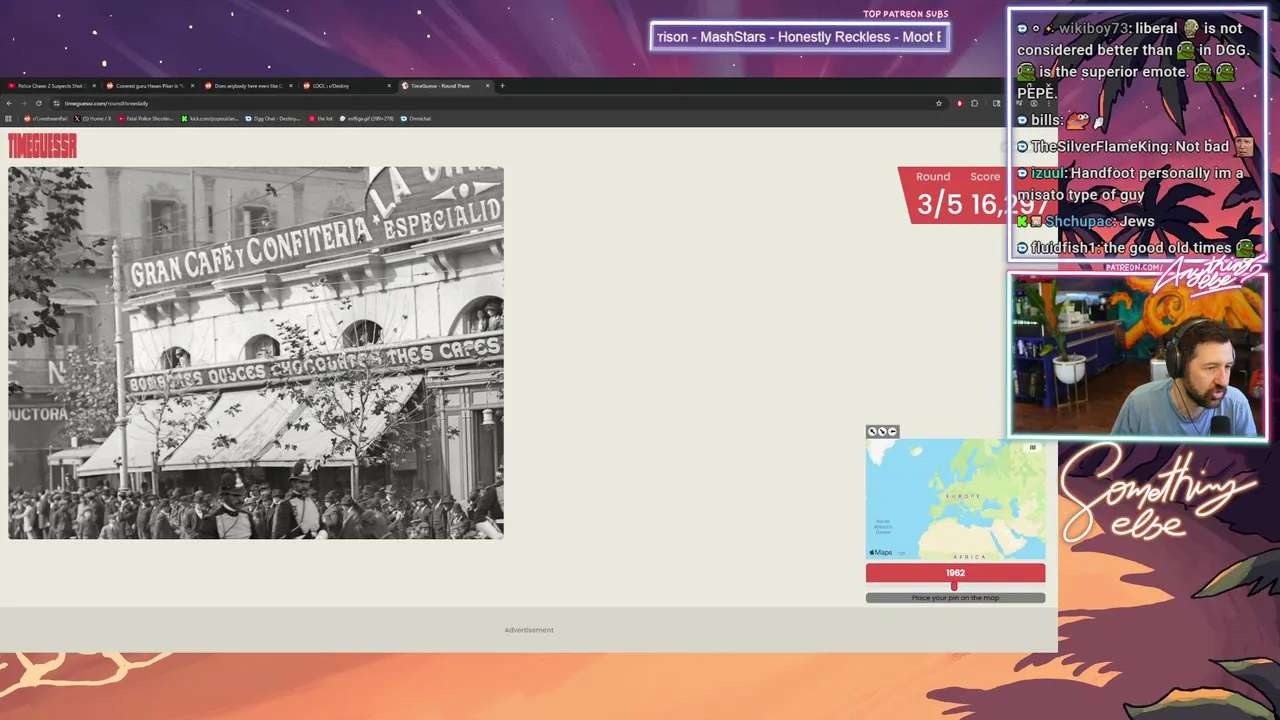Click the bills username in chat

pyautogui.click(x=1045, y=120)
